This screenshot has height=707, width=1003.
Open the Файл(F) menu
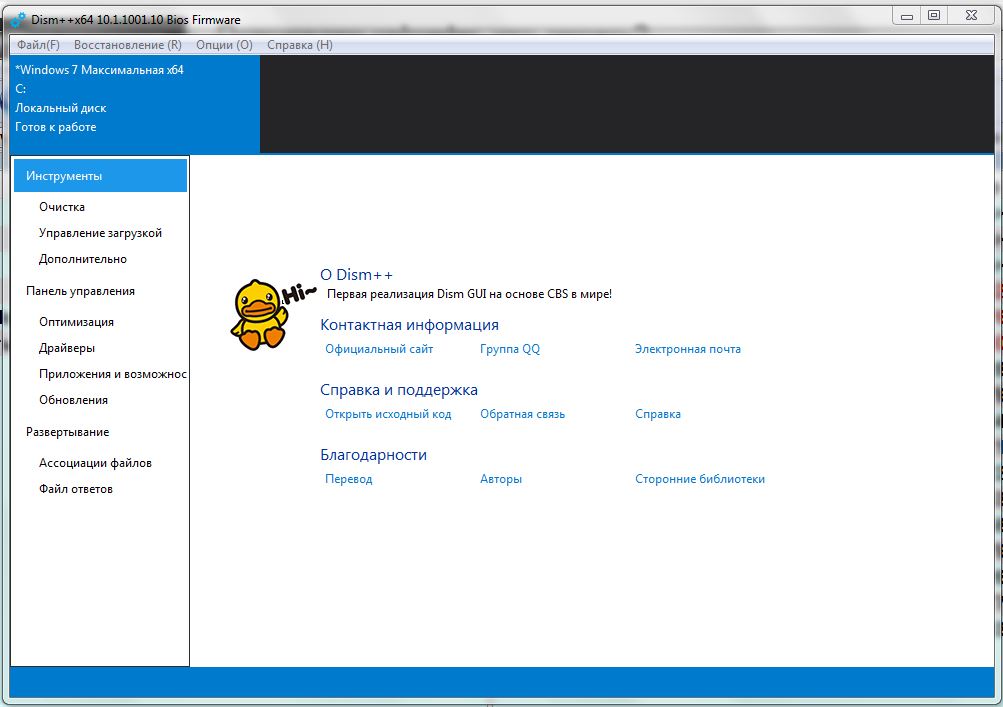(x=38, y=45)
